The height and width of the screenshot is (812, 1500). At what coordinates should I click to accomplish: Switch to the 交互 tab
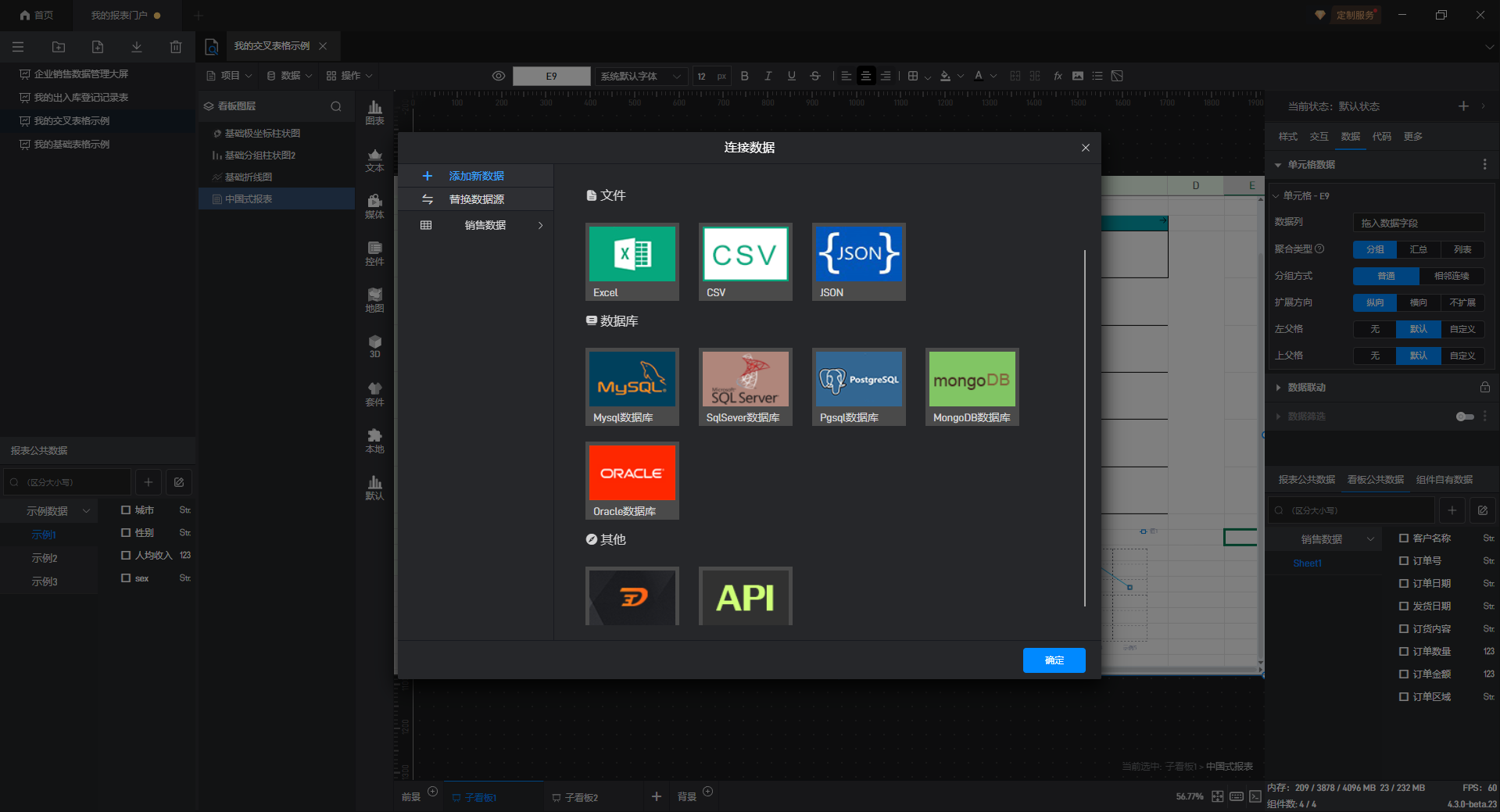tap(1319, 137)
